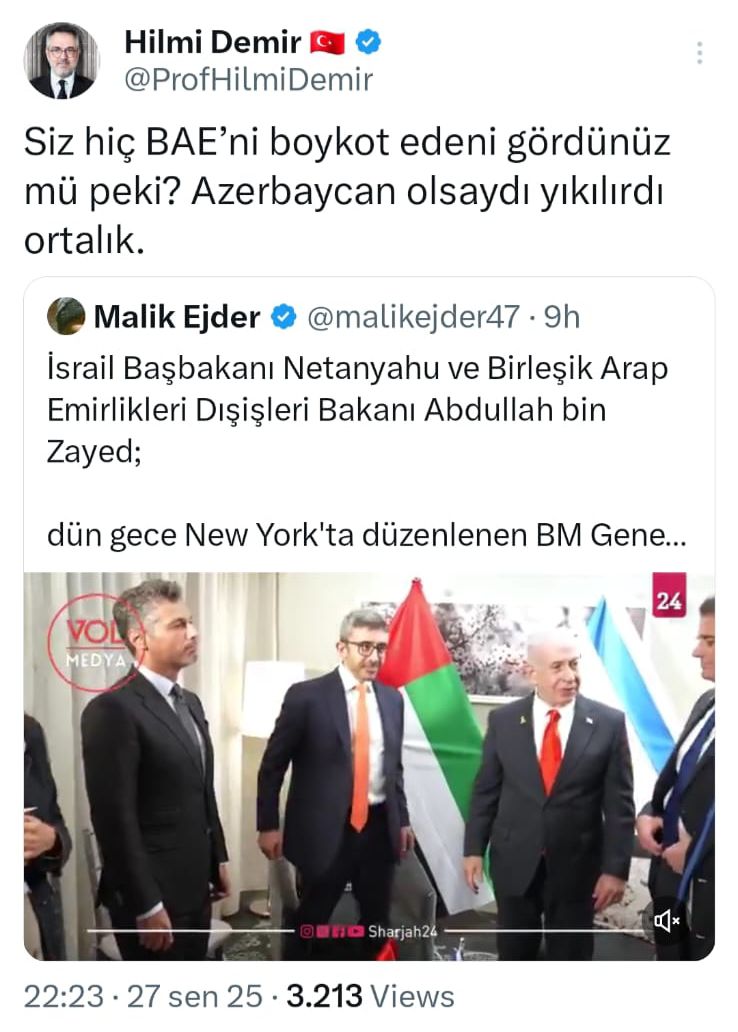The image size is (738, 1032).
Task: Open the Hilmi Demir display name
Action: [x=213, y=43]
